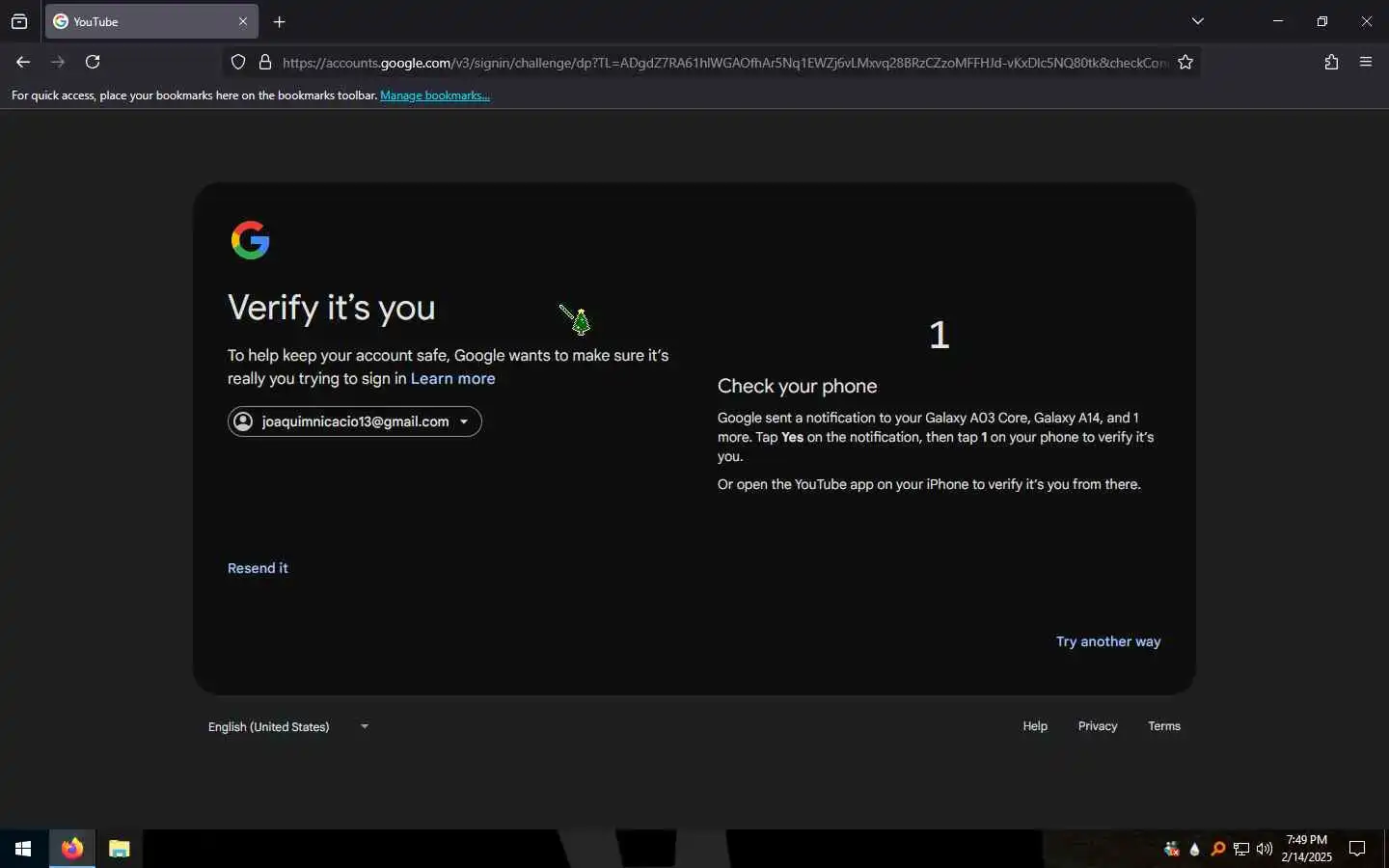Click the forward navigation arrow
The height and width of the screenshot is (868, 1389).
(x=58, y=62)
